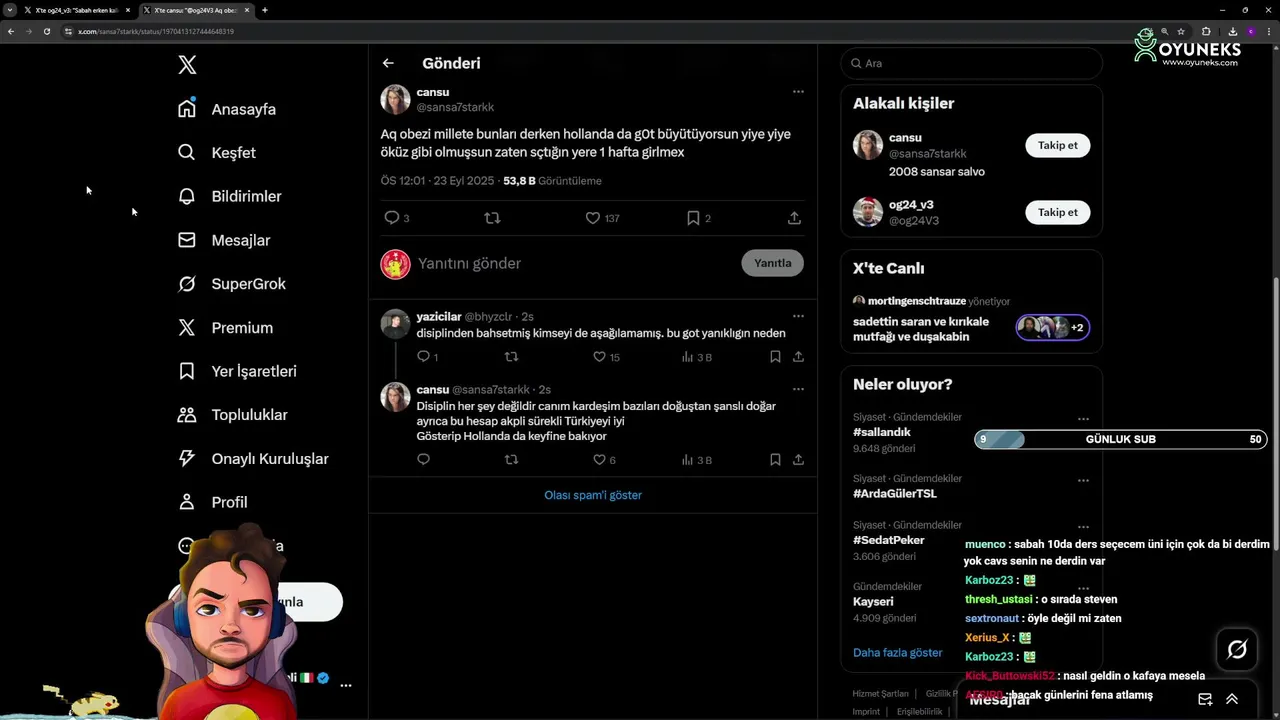Click Hizmet Şartları footer link
The image size is (1280, 720).
[x=880, y=693]
